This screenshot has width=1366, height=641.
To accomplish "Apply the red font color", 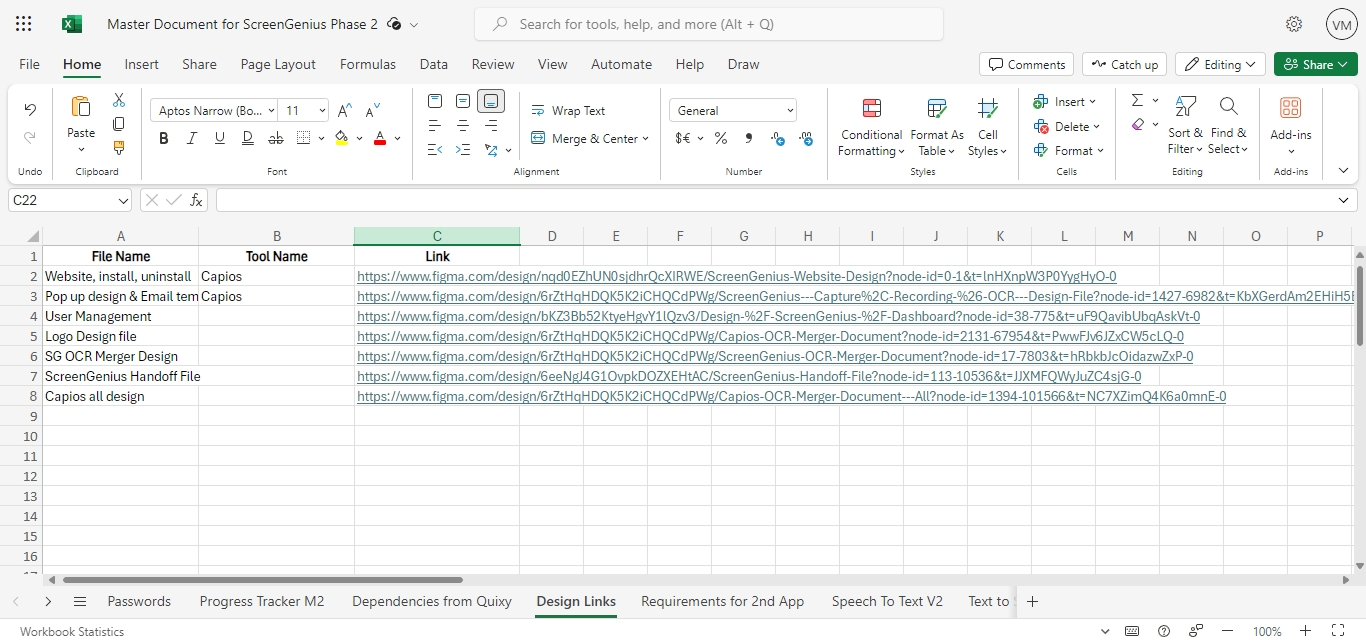I will pyautogui.click(x=380, y=139).
